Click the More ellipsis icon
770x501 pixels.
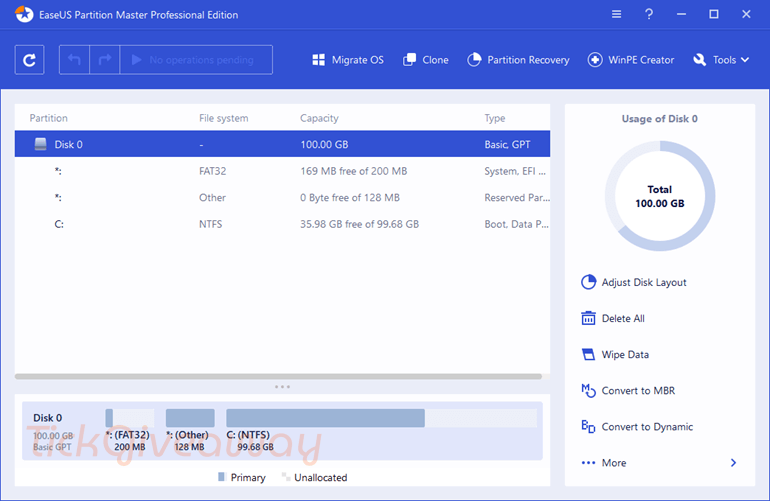(x=588, y=463)
